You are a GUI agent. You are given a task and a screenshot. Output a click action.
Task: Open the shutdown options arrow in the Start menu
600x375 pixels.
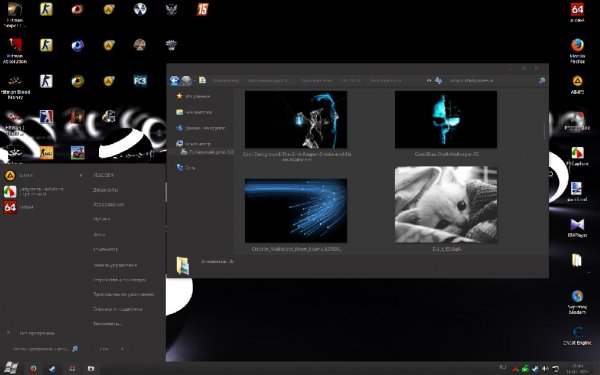click(x=122, y=349)
